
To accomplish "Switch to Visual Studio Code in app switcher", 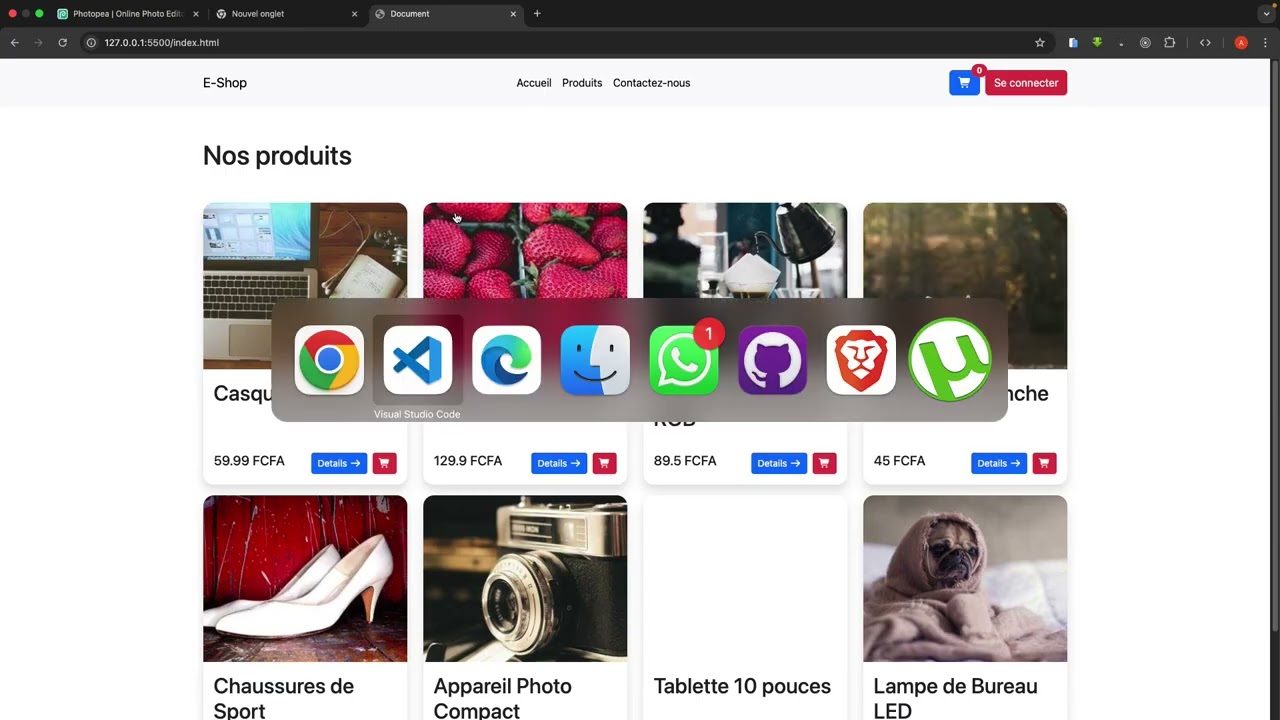I will point(418,360).
